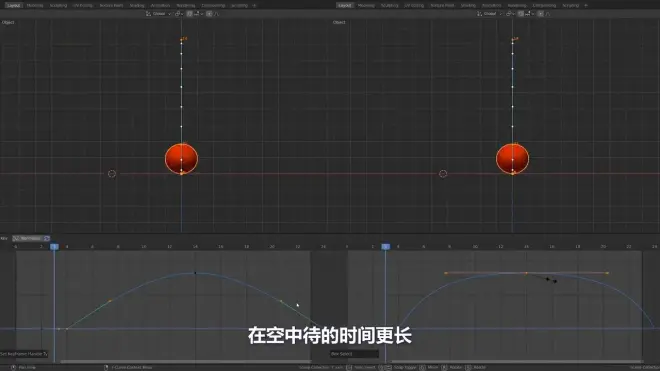Open proportional falloff menu in left viewport
The height and width of the screenshot is (371, 660).
coord(216,14)
